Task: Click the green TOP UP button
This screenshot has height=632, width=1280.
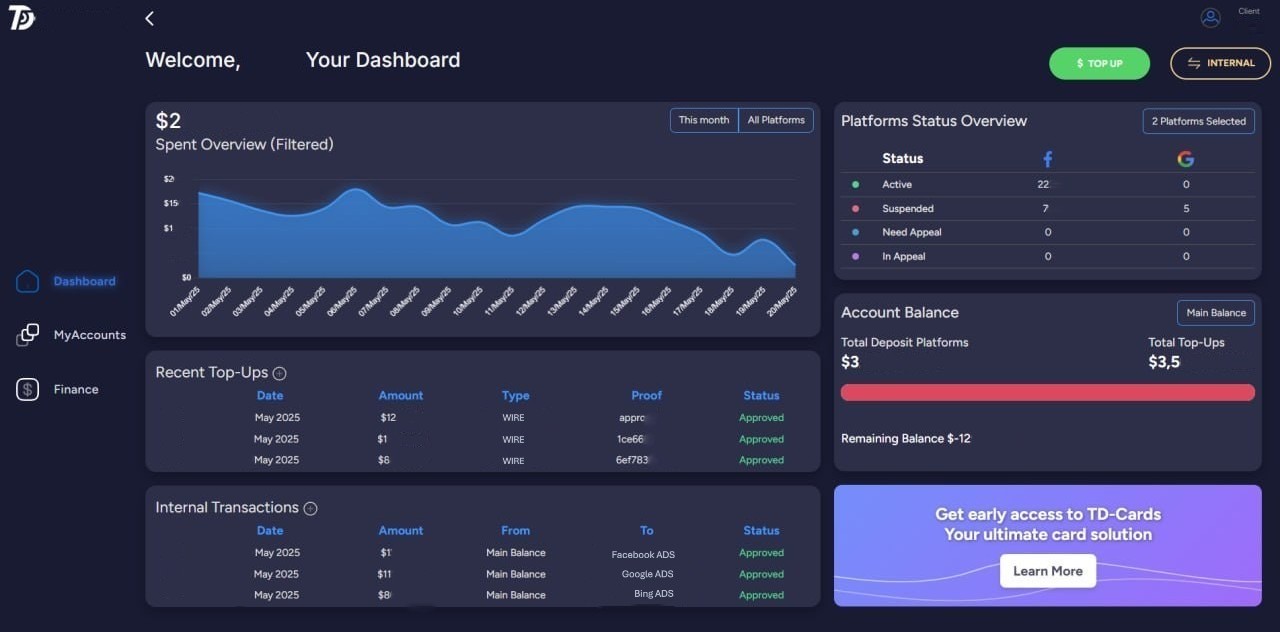Action: point(1099,63)
